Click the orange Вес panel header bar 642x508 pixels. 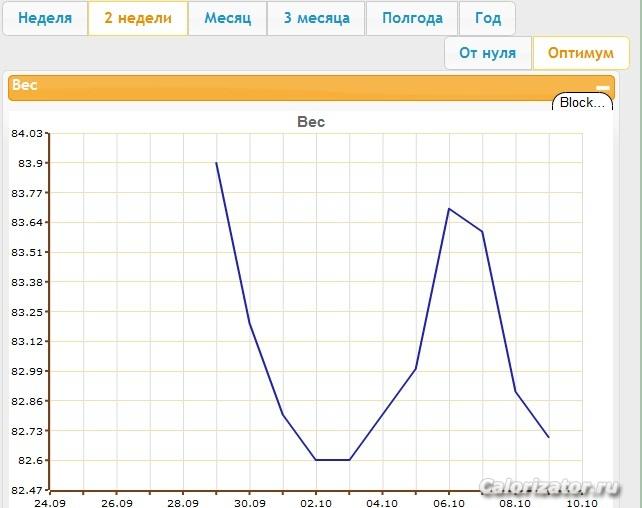point(300,87)
